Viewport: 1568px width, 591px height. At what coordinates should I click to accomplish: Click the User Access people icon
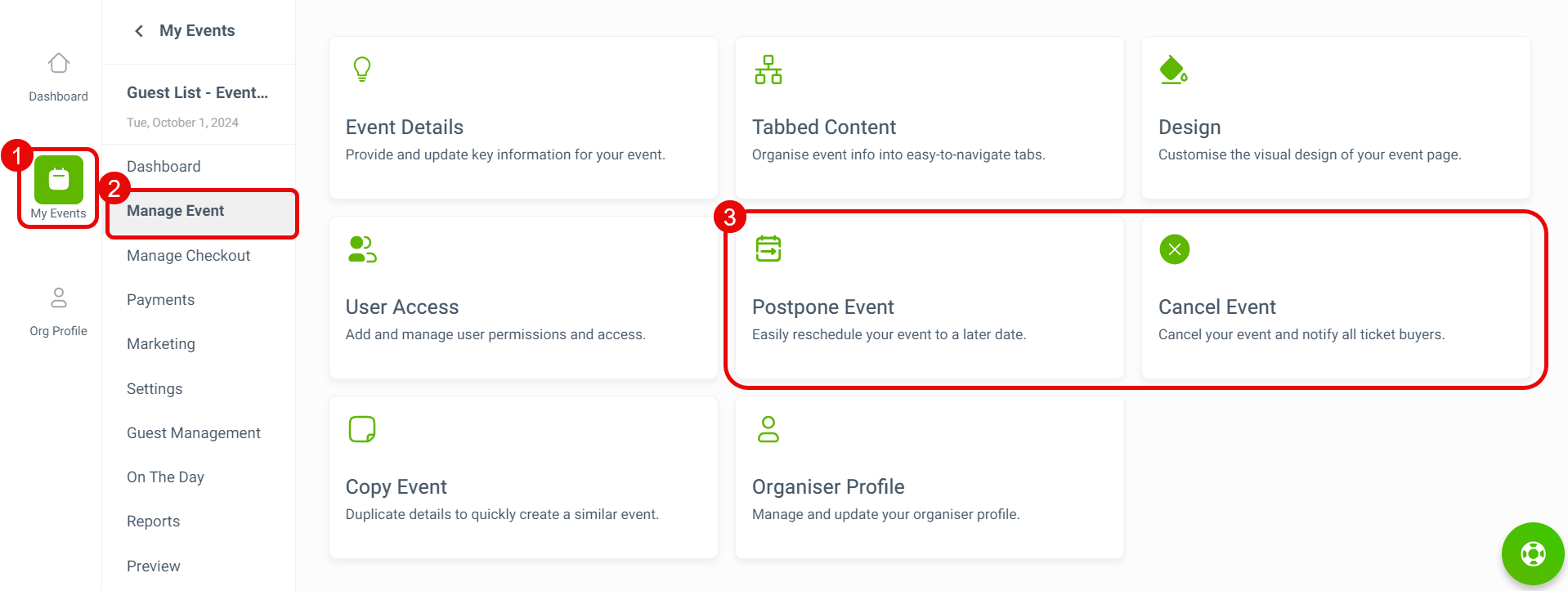[x=362, y=249]
